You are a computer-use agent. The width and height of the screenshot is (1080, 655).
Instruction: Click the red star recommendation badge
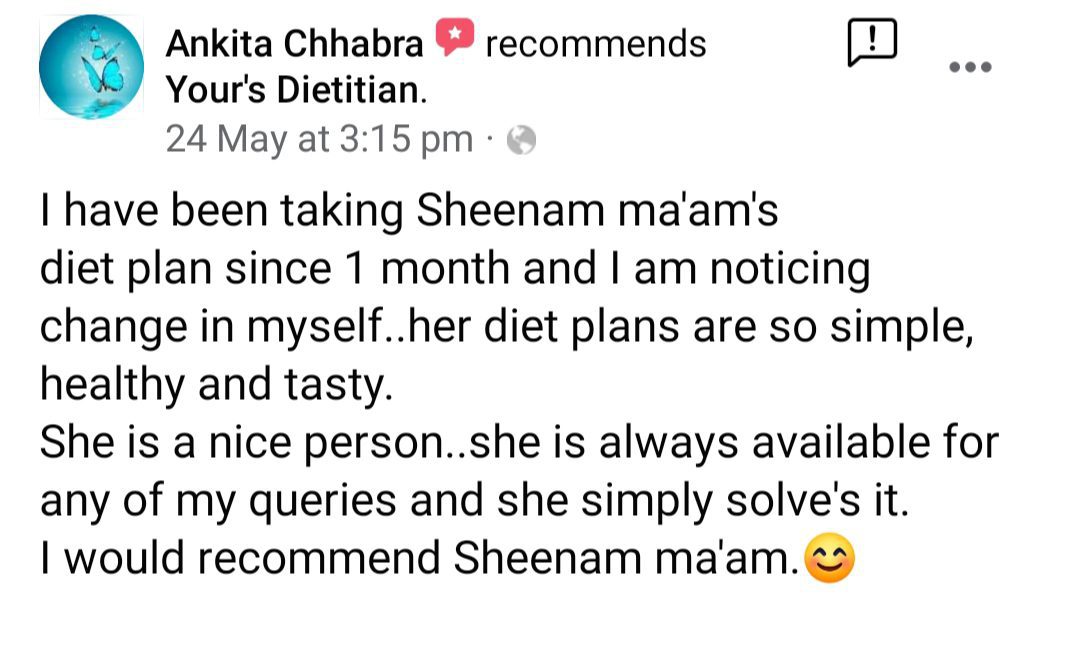pos(455,37)
